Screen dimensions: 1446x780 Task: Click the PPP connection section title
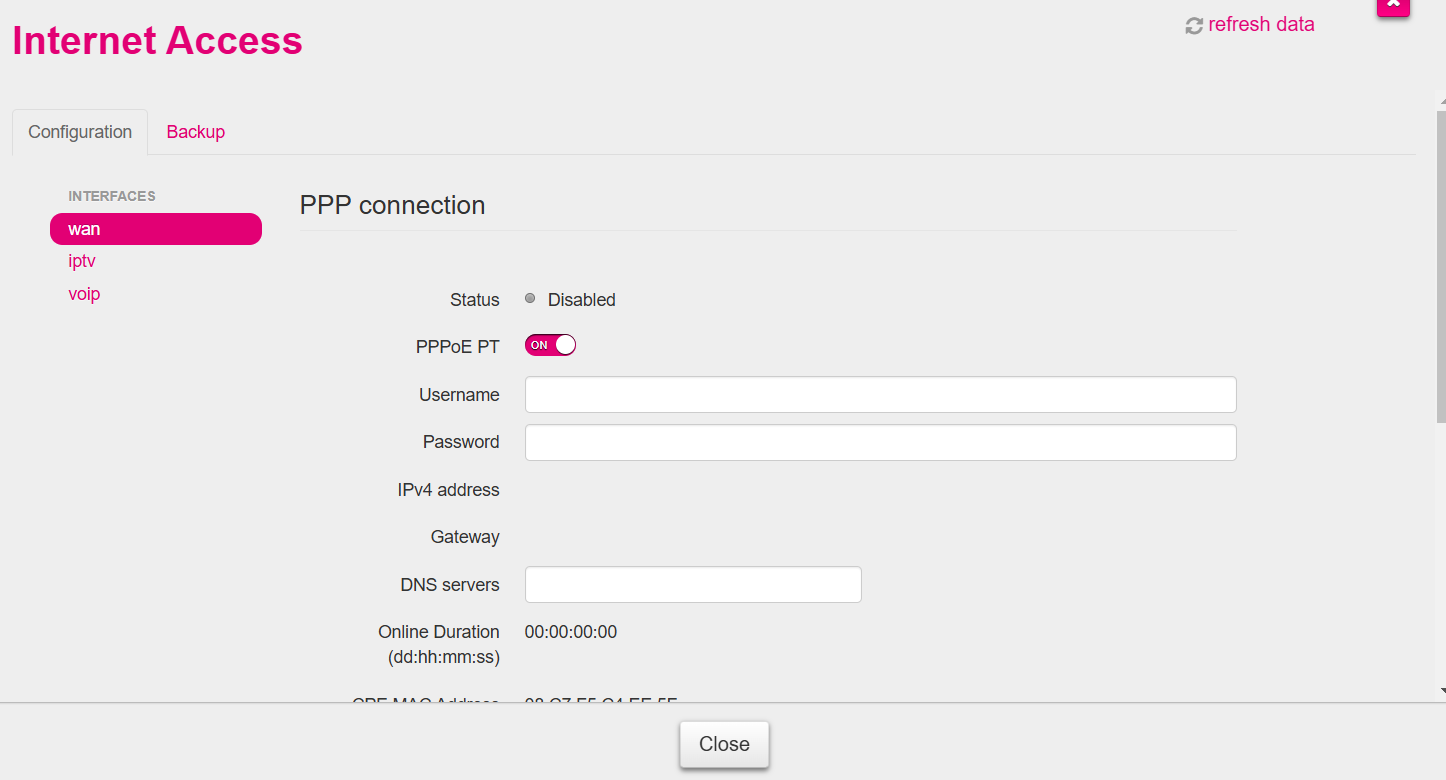click(x=392, y=205)
